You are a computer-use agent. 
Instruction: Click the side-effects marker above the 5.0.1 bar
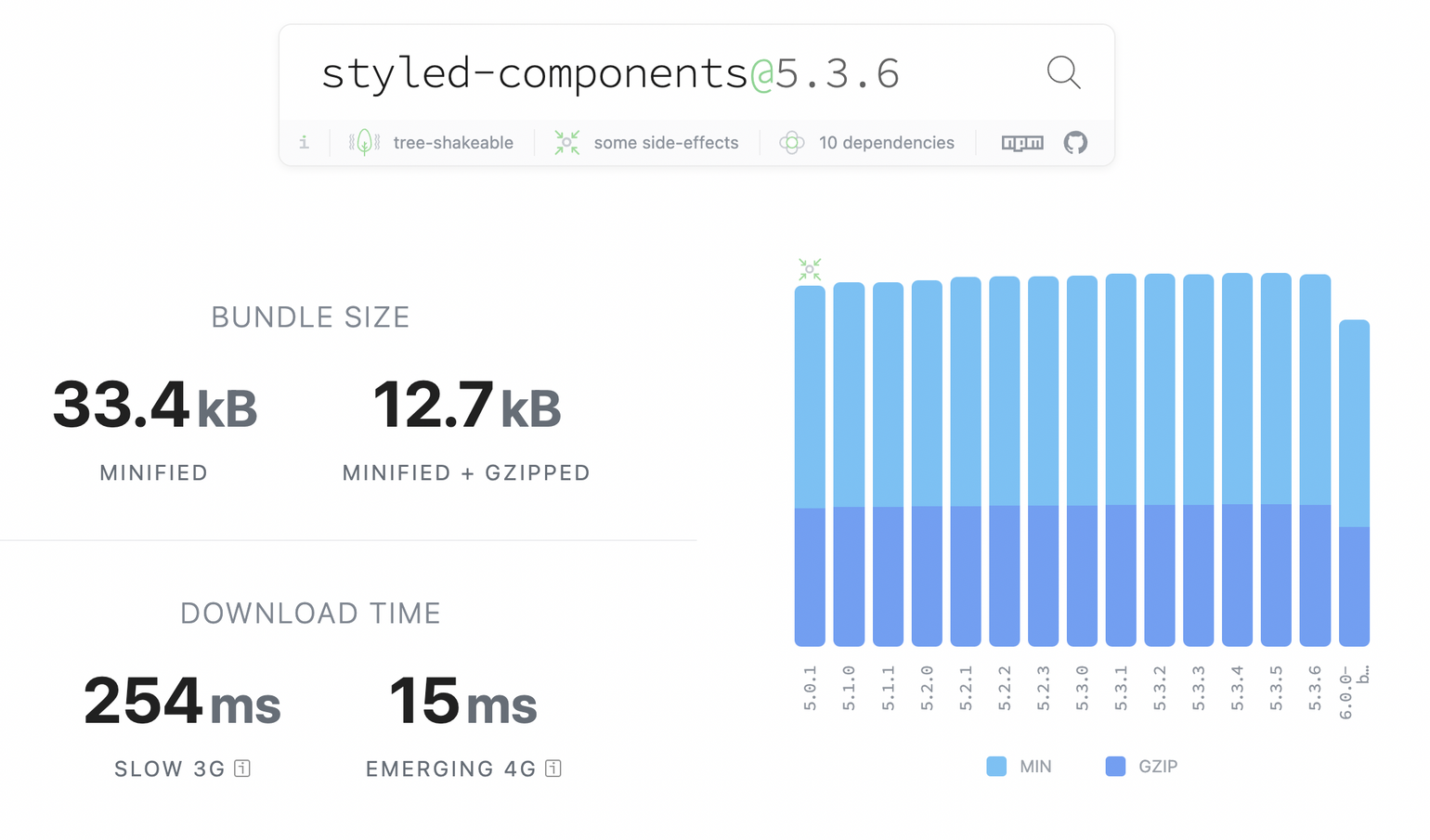[810, 269]
